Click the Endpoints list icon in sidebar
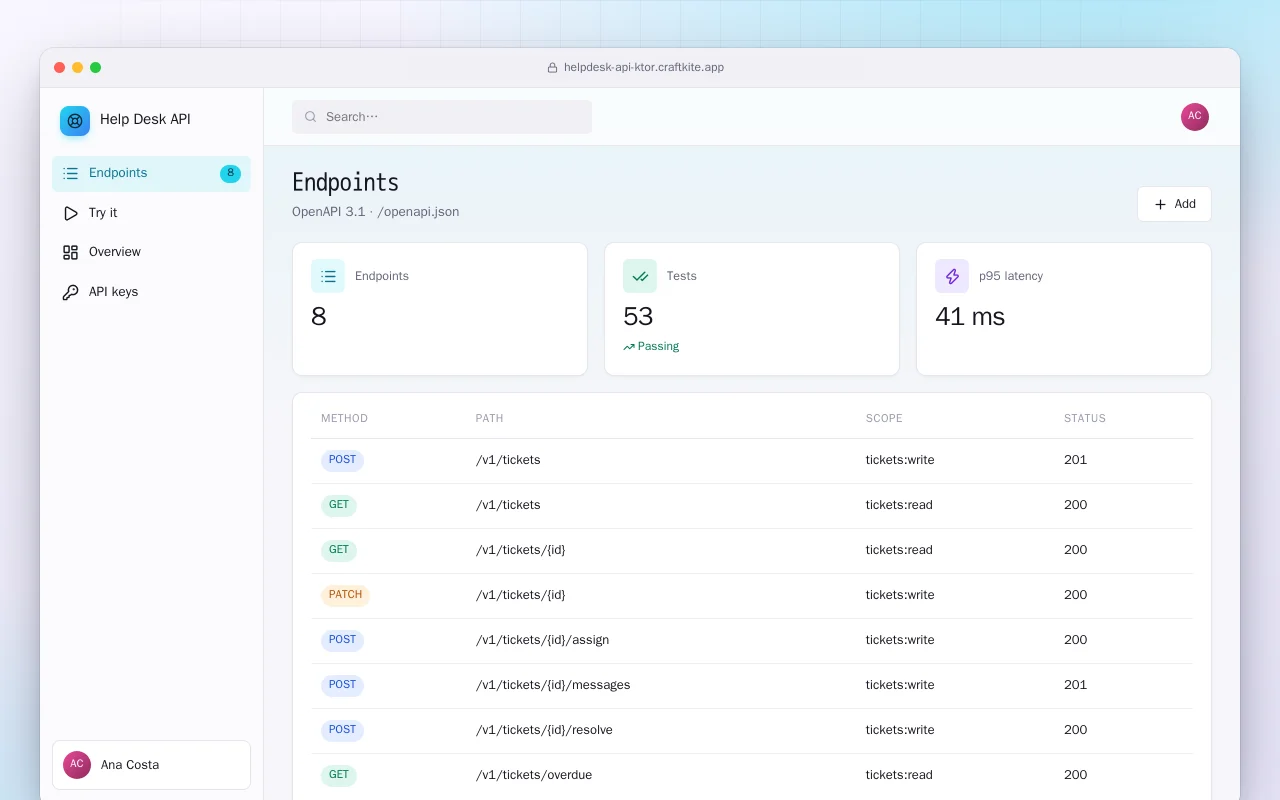1280x800 pixels. (70, 173)
